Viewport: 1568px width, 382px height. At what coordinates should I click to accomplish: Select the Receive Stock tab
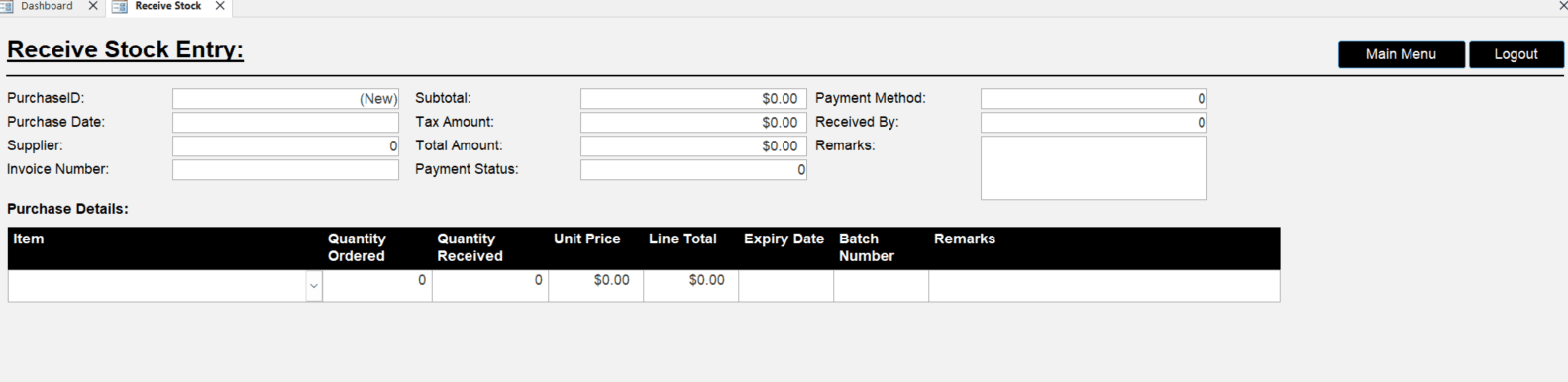click(167, 6)
